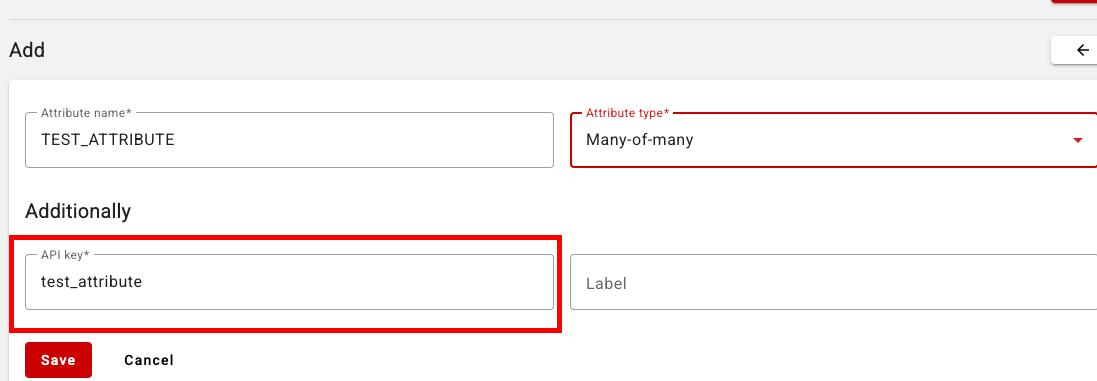Click the red caret in Attribute type
The image size is (1097, 381).
coord(1077,141)
